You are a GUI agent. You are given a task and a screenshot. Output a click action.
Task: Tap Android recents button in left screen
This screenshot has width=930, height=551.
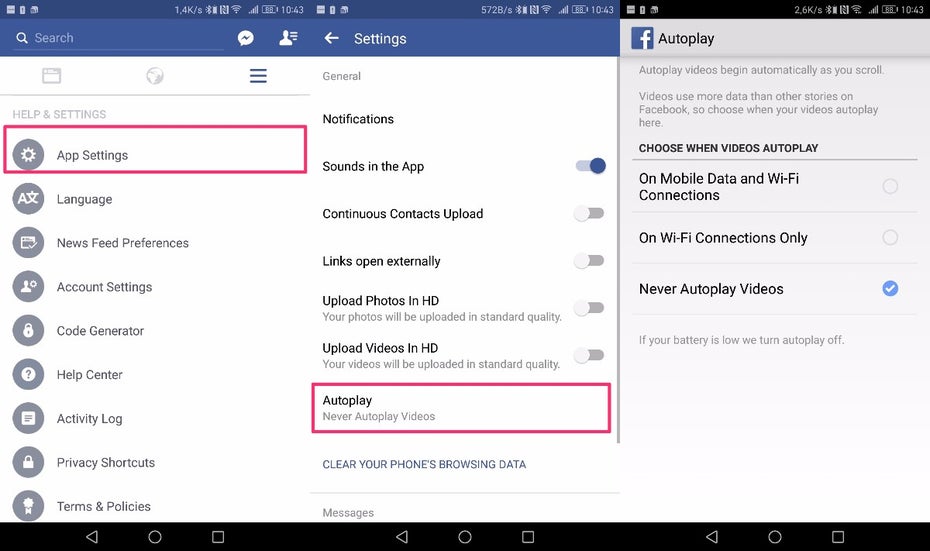coord(218,537)
